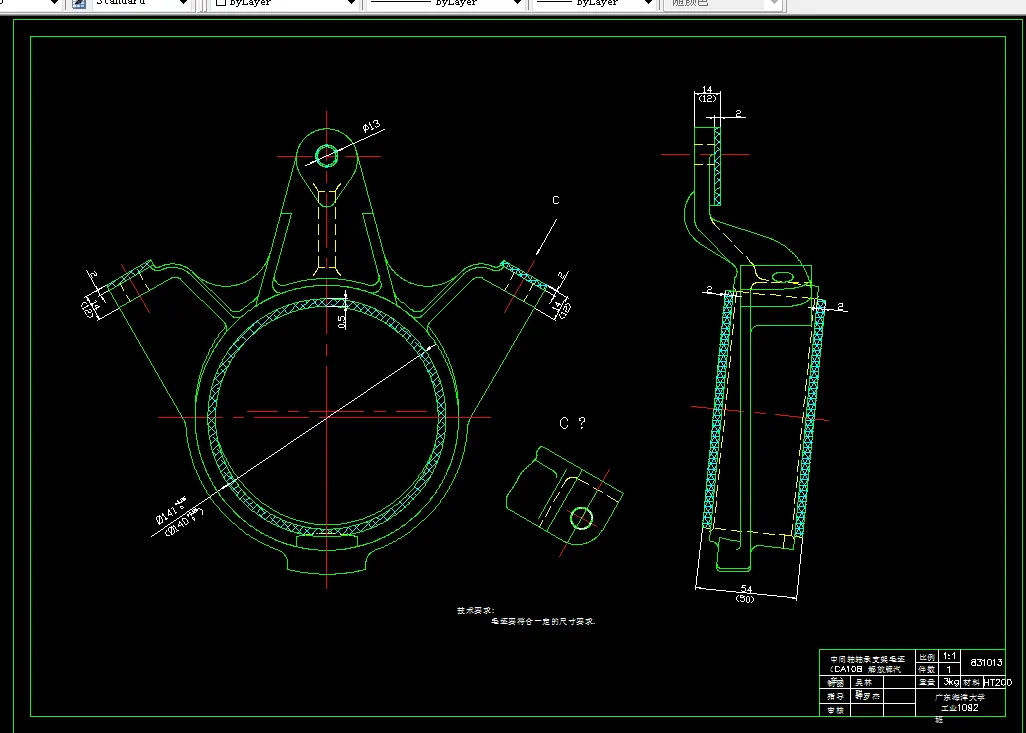Image resolution: width=1026 pixels, height=733 pixels.
Task: Select the 件数 label cell
Action: pyautogui.click(x=927, y=670)
